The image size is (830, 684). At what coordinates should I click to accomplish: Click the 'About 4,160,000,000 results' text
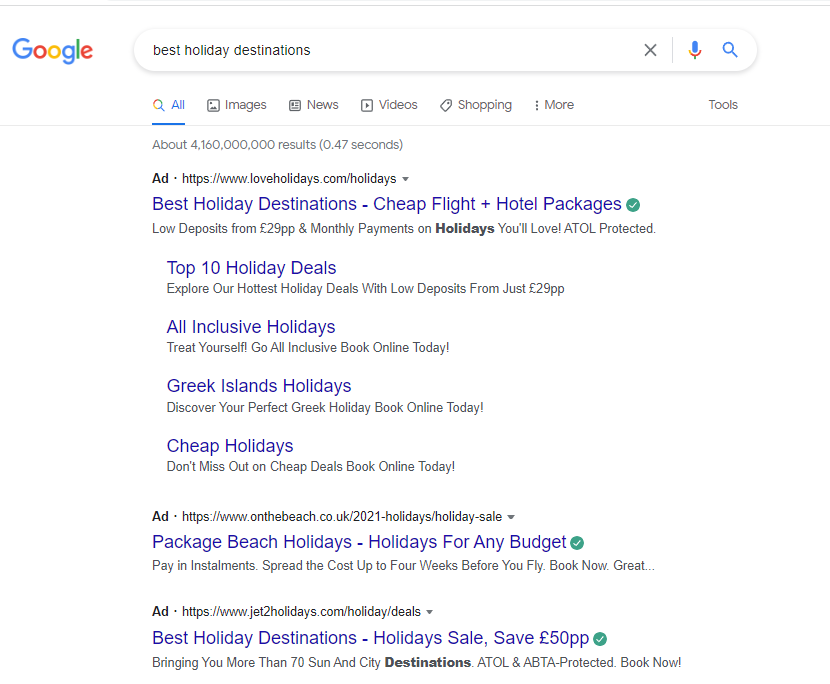click(x=277, y=145)
